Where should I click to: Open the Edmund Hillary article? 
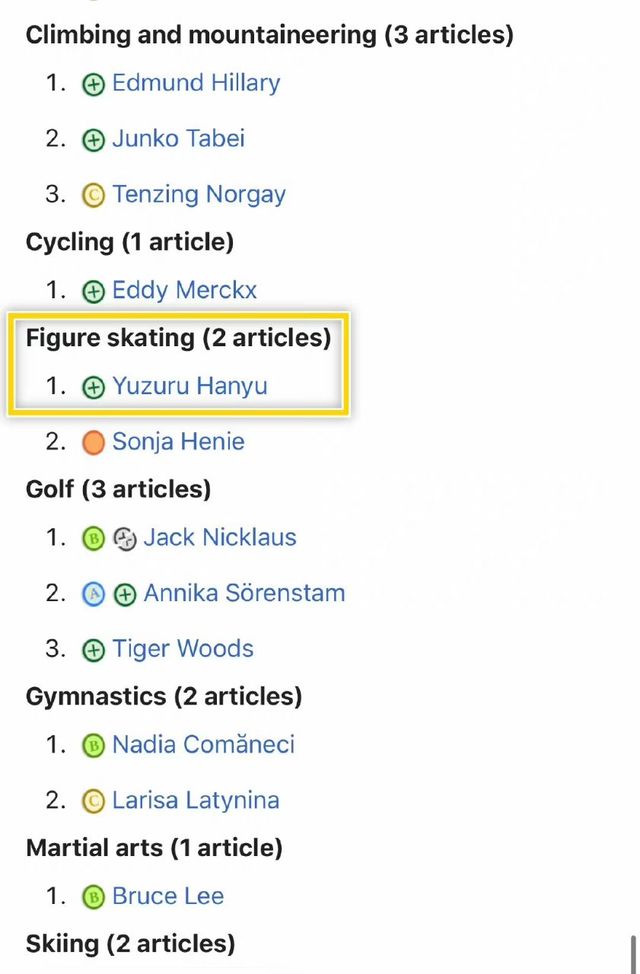(x=196, y=83)
